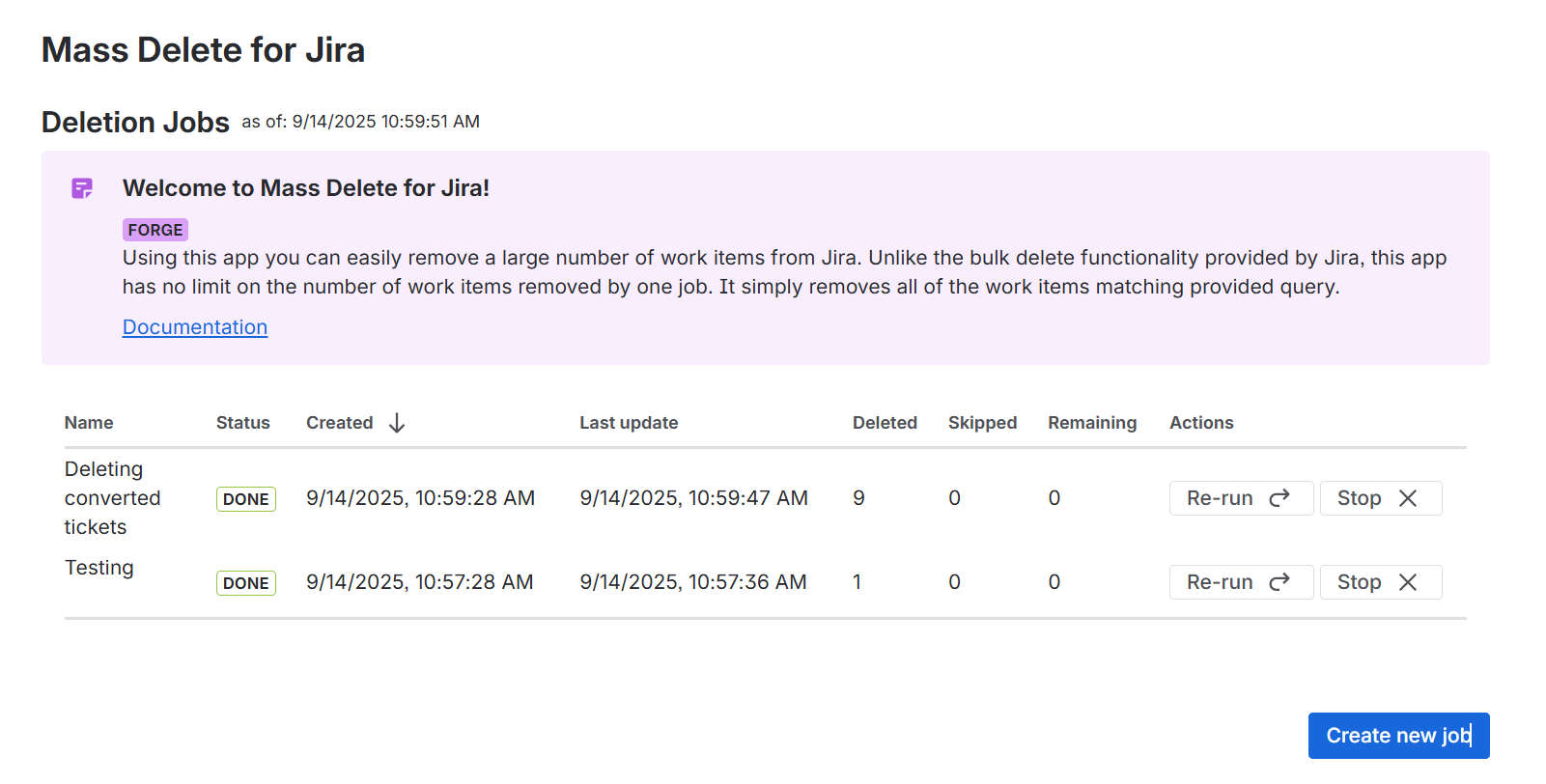Click the 'Welcome to Mass Delete for Jira!' heading

tap(306, 188)
